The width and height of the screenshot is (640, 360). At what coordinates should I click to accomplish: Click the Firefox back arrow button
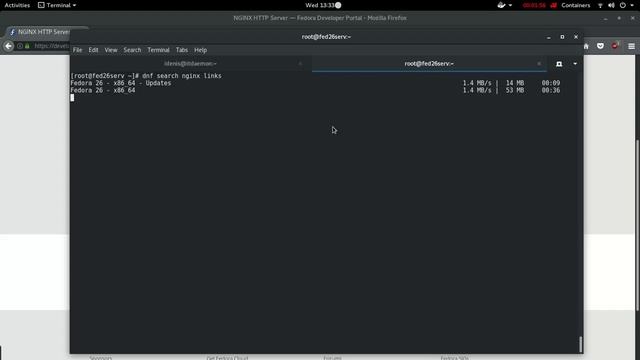click(9, 46)
